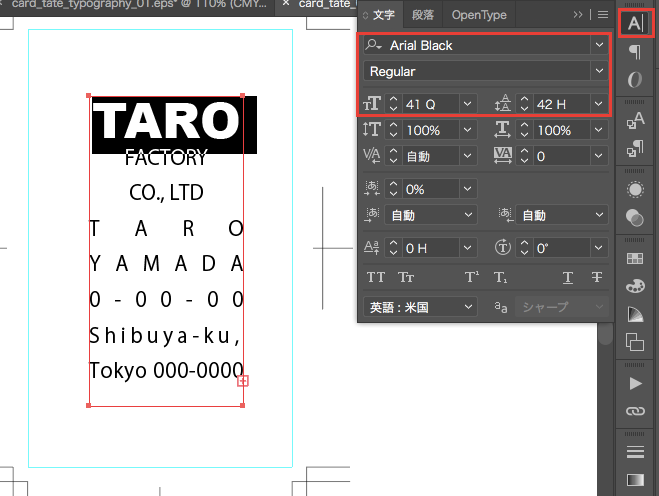
Task: Open the Links panel chain icon
Action: click(x=635, y=411)
